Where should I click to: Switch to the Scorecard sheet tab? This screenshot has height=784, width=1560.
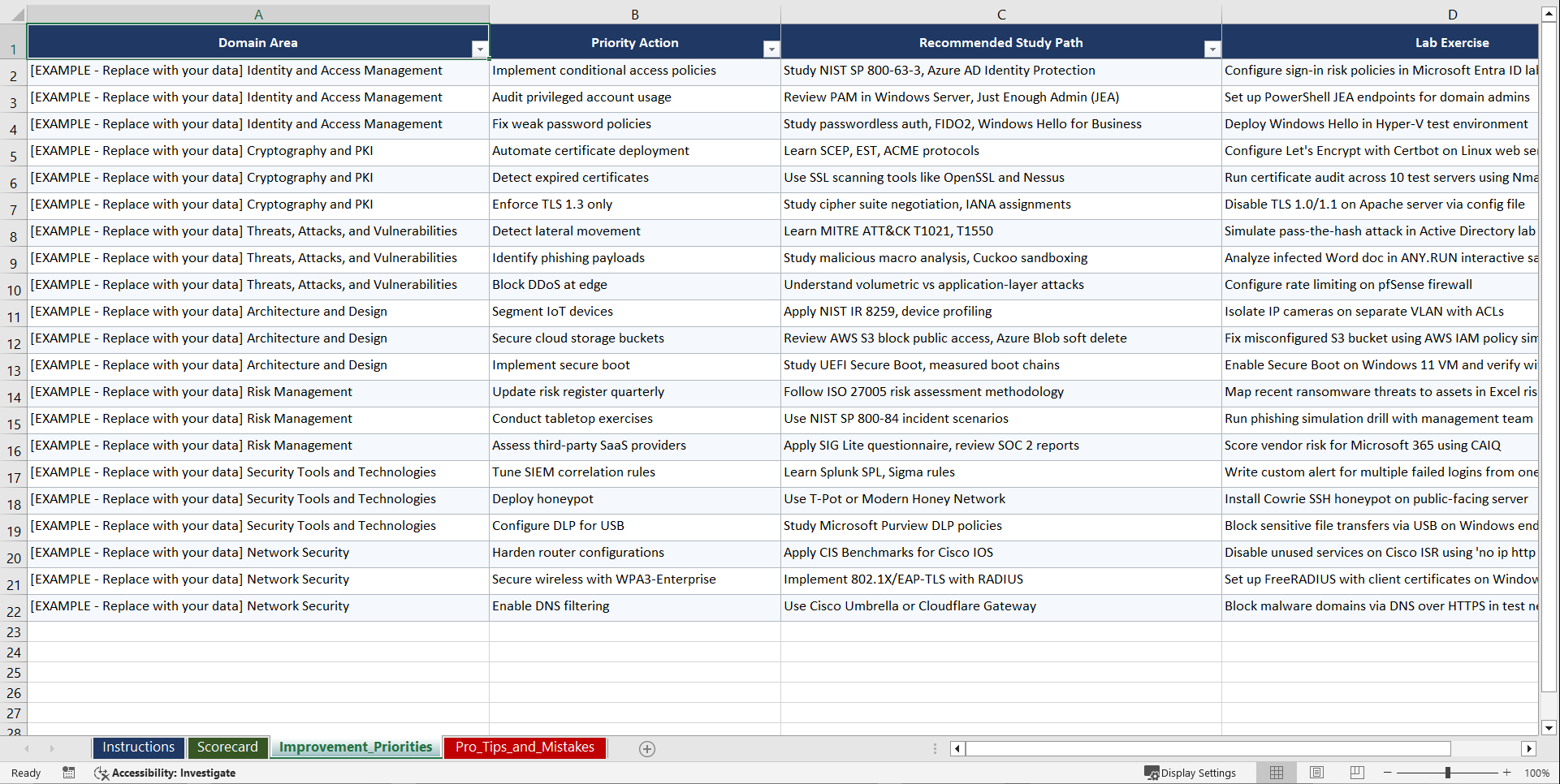228,747
